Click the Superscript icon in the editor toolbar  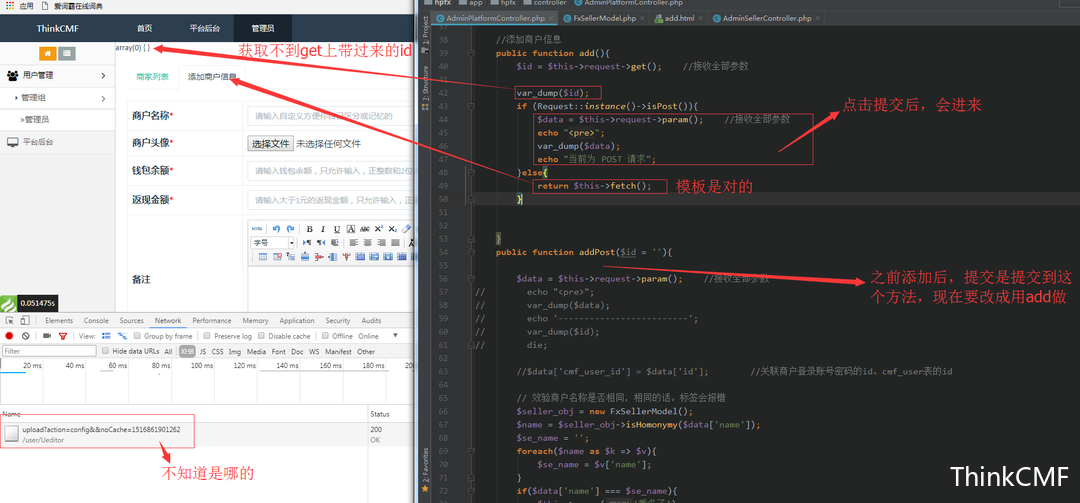(379, 229)
